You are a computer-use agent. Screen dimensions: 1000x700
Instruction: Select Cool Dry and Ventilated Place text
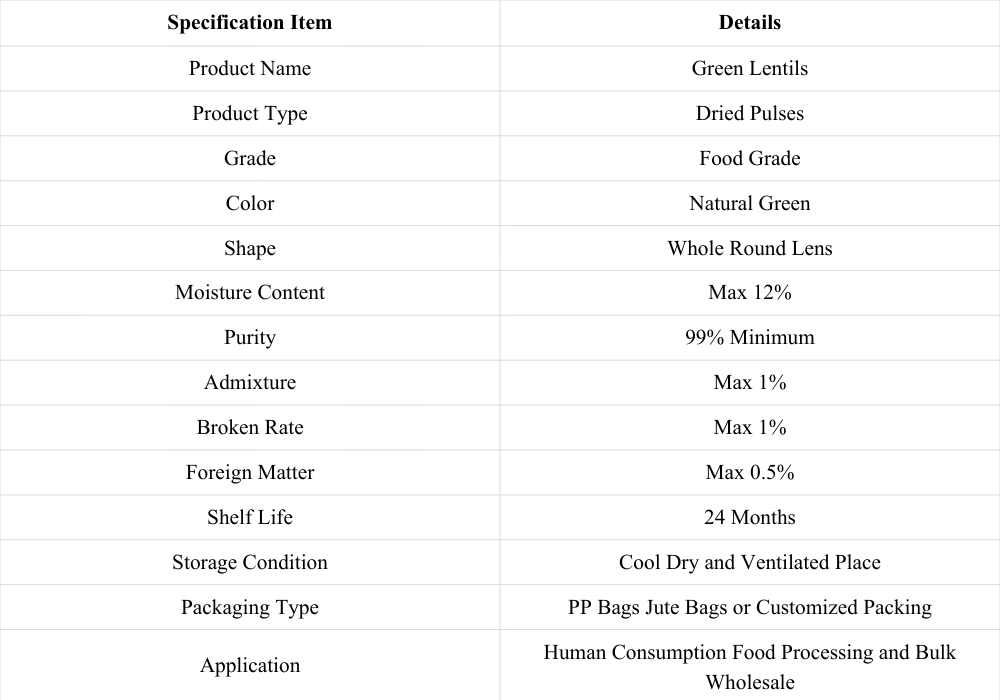point(749,562)
